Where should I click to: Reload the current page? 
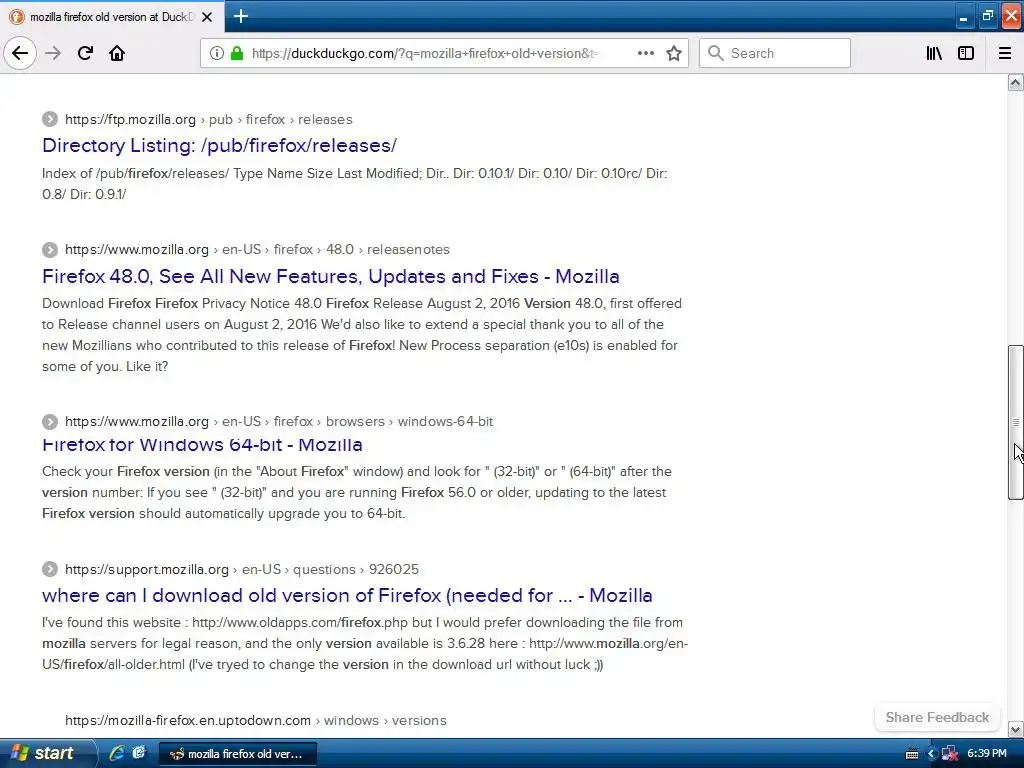(85, 53)
